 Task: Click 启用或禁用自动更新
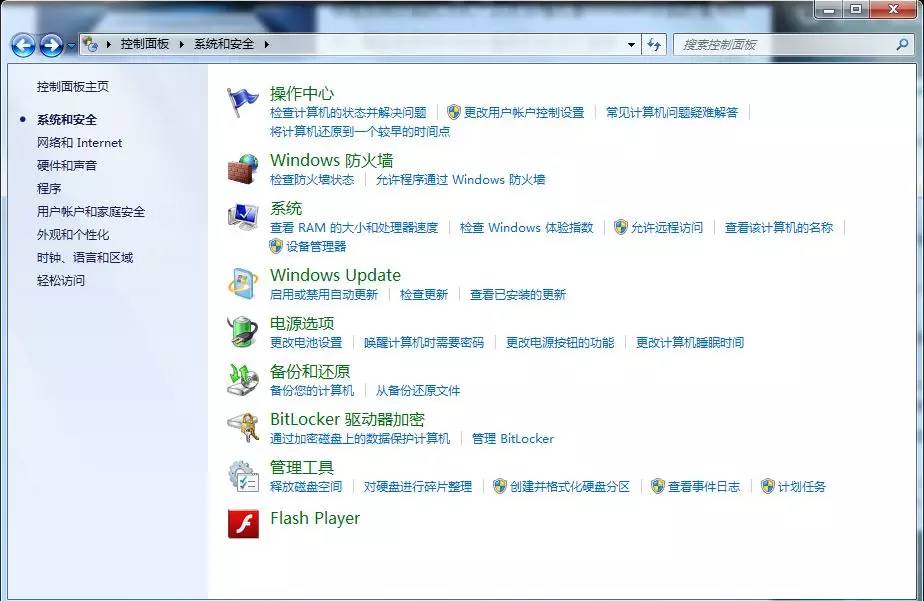pyautogui.click(x=324, y=294)
